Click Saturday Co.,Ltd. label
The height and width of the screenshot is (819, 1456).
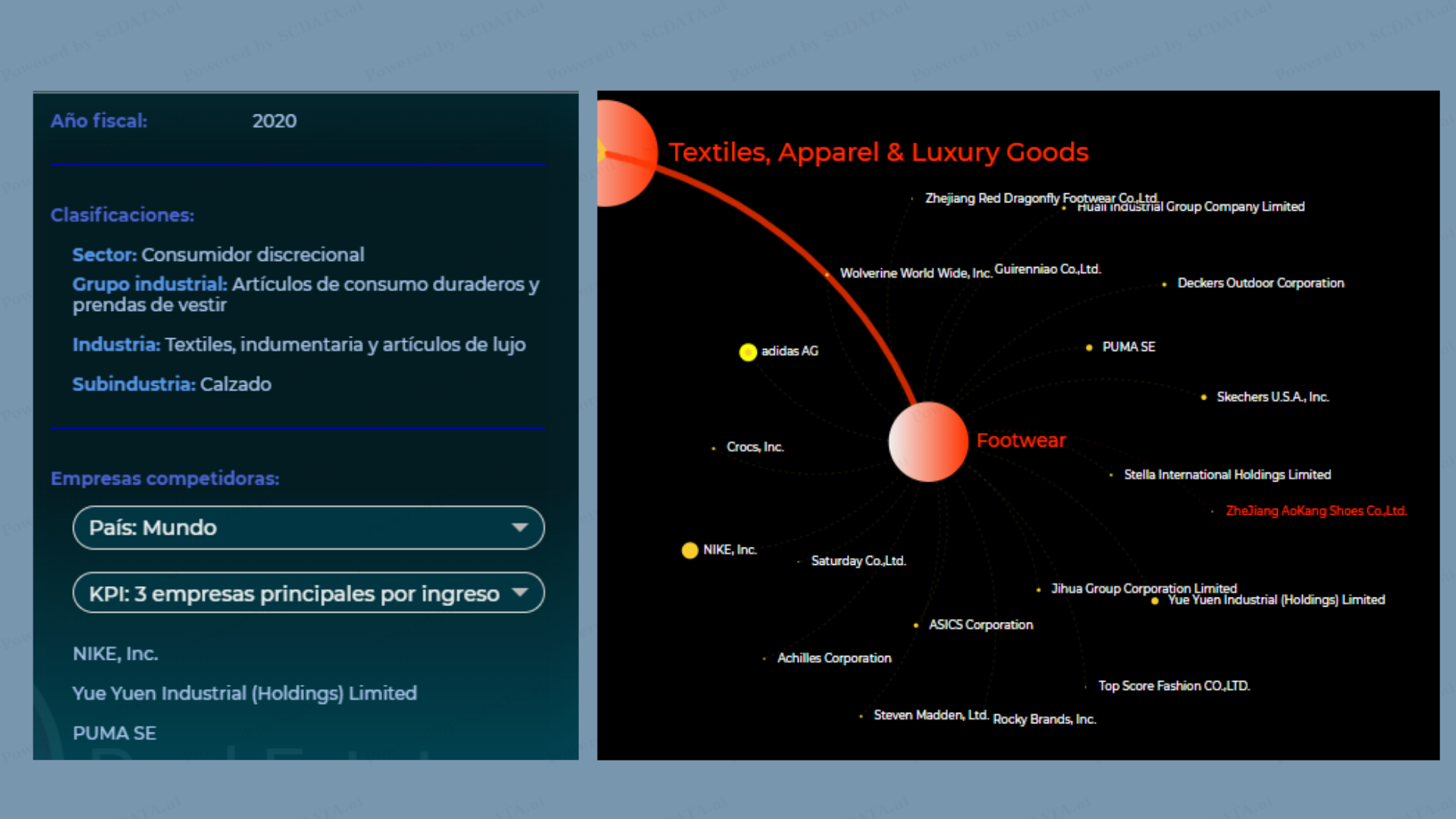click(858, 561)
